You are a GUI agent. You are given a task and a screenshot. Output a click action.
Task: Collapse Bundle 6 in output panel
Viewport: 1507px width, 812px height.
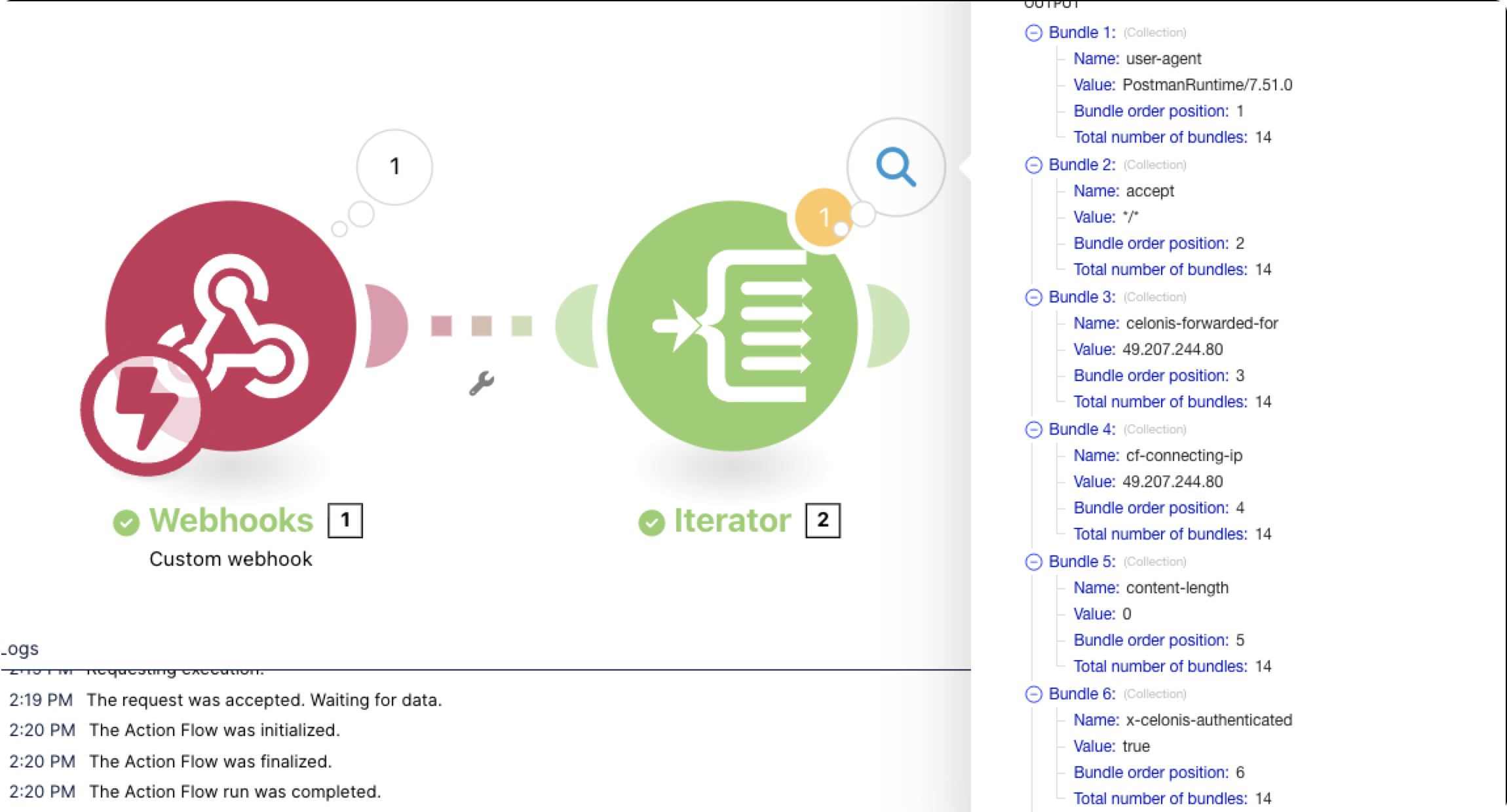click(1033, 694)
